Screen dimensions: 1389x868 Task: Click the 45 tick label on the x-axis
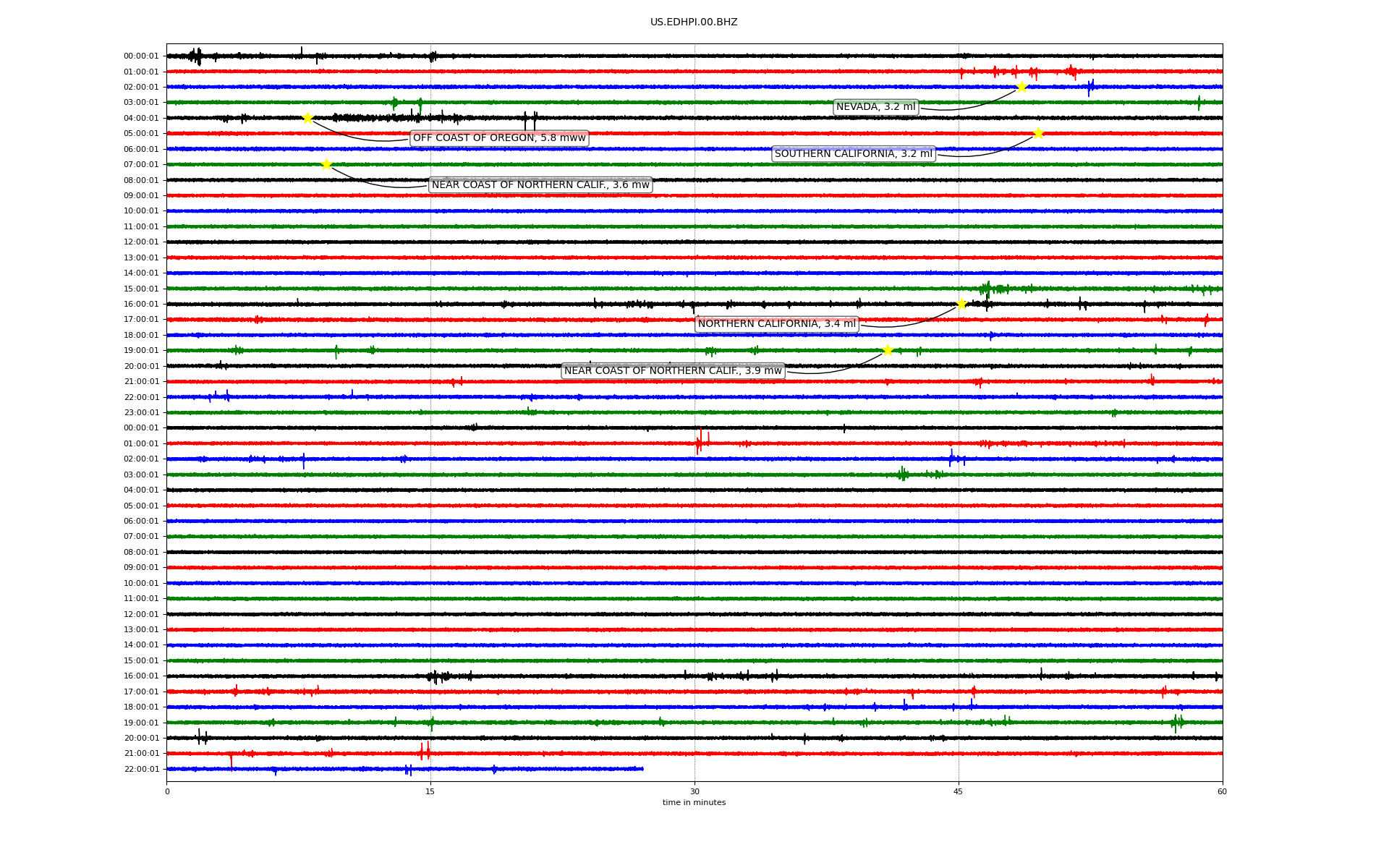tap(958, 791)
